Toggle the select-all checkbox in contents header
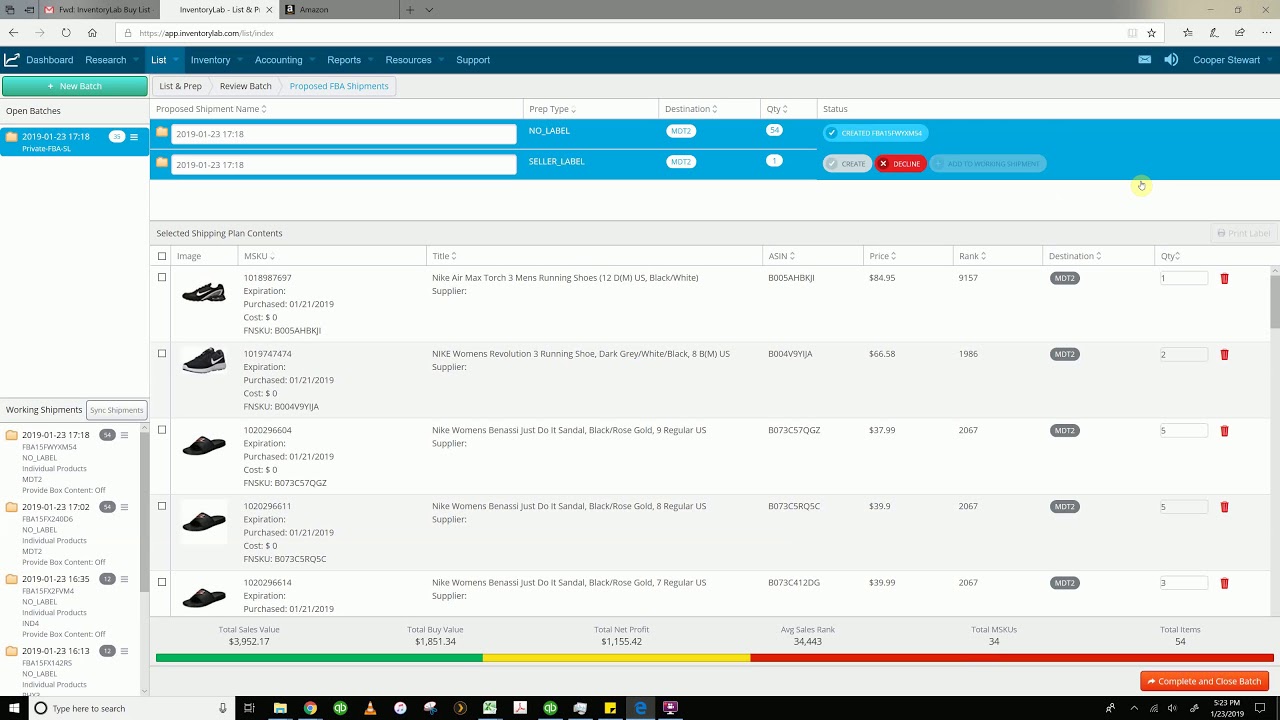 click(x=162, y=257)
